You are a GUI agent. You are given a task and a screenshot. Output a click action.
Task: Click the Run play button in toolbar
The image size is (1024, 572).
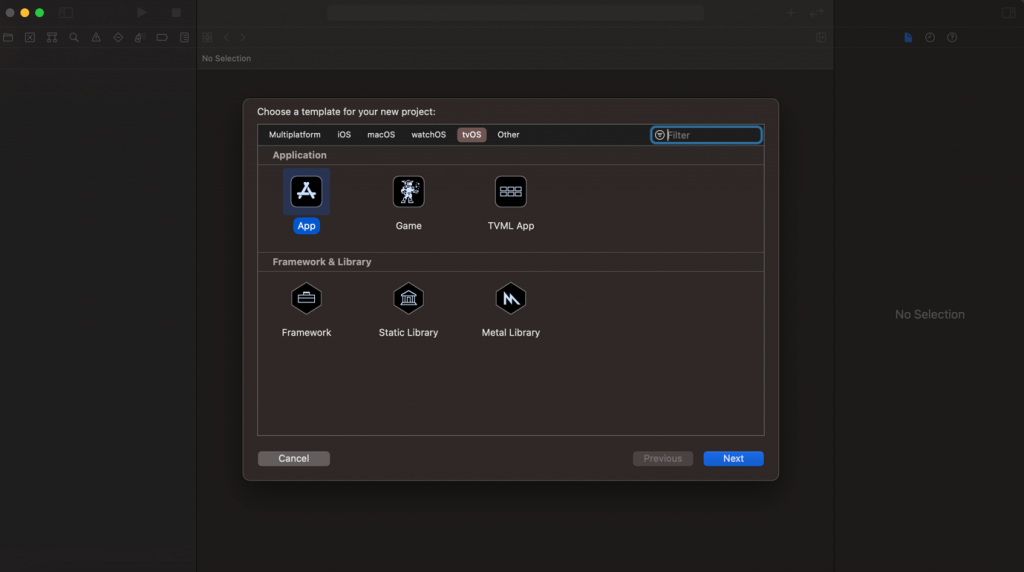click(142, 12)
